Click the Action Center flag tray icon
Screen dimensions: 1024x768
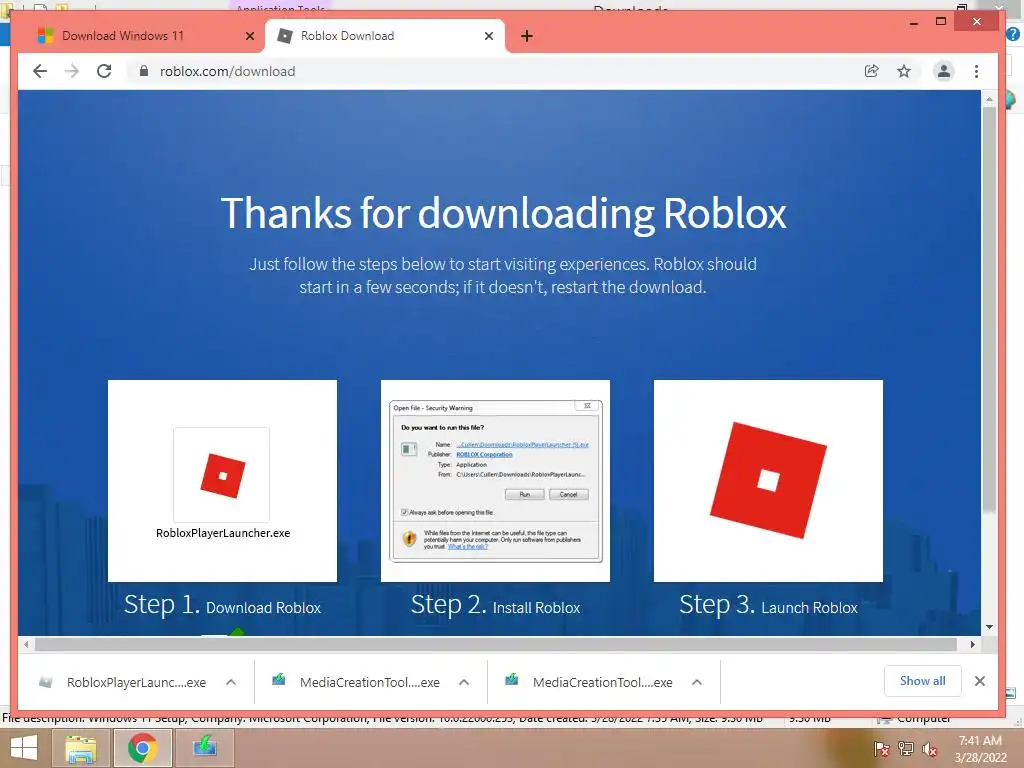click(x=881, y=749)
